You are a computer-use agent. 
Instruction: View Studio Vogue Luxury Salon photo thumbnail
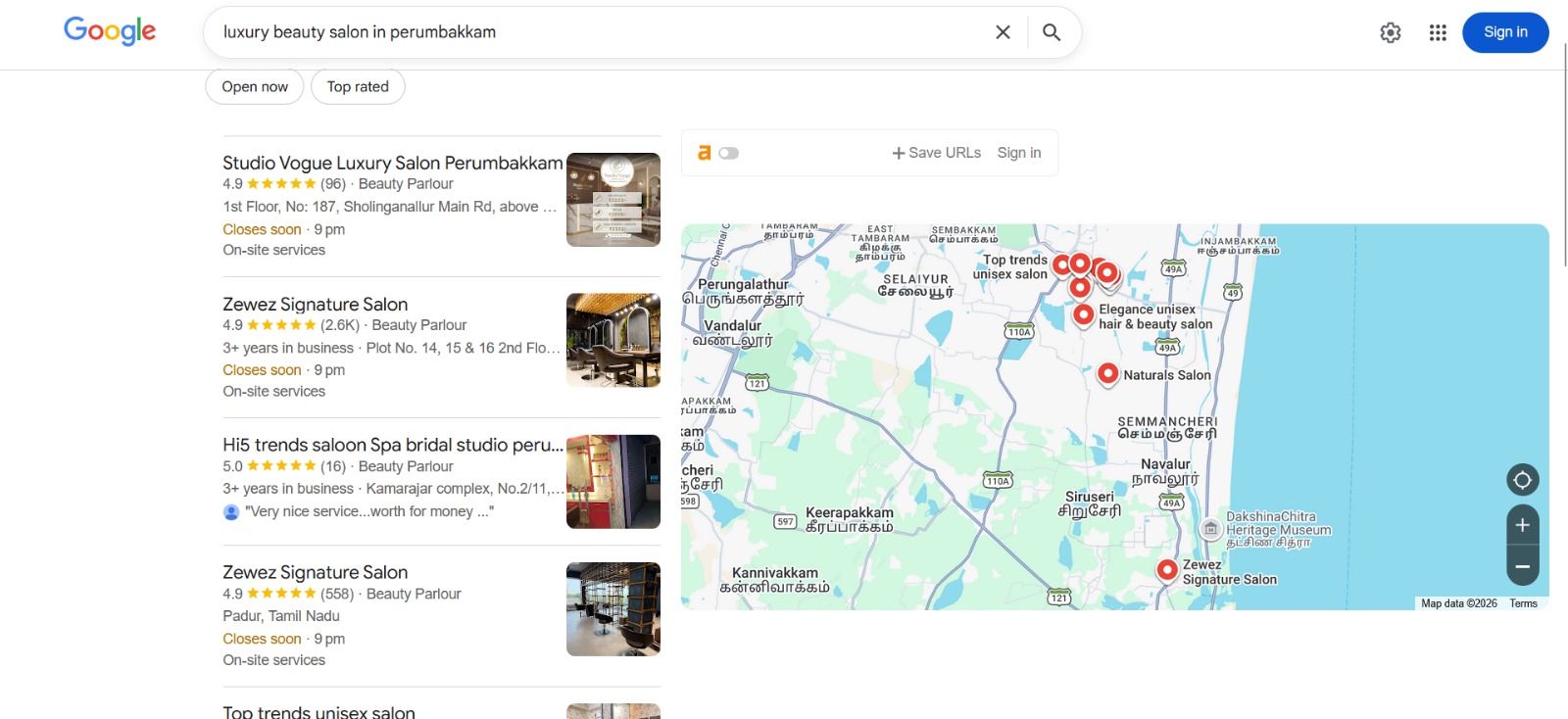613,200
